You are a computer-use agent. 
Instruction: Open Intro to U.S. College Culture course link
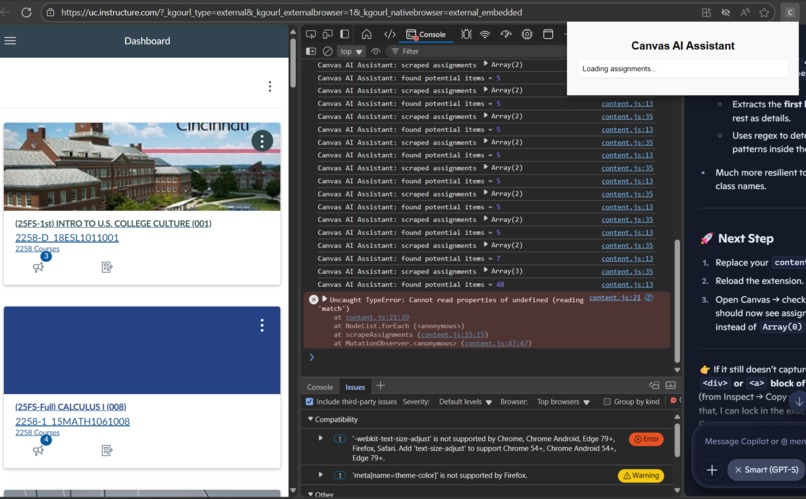click(113, 224)
